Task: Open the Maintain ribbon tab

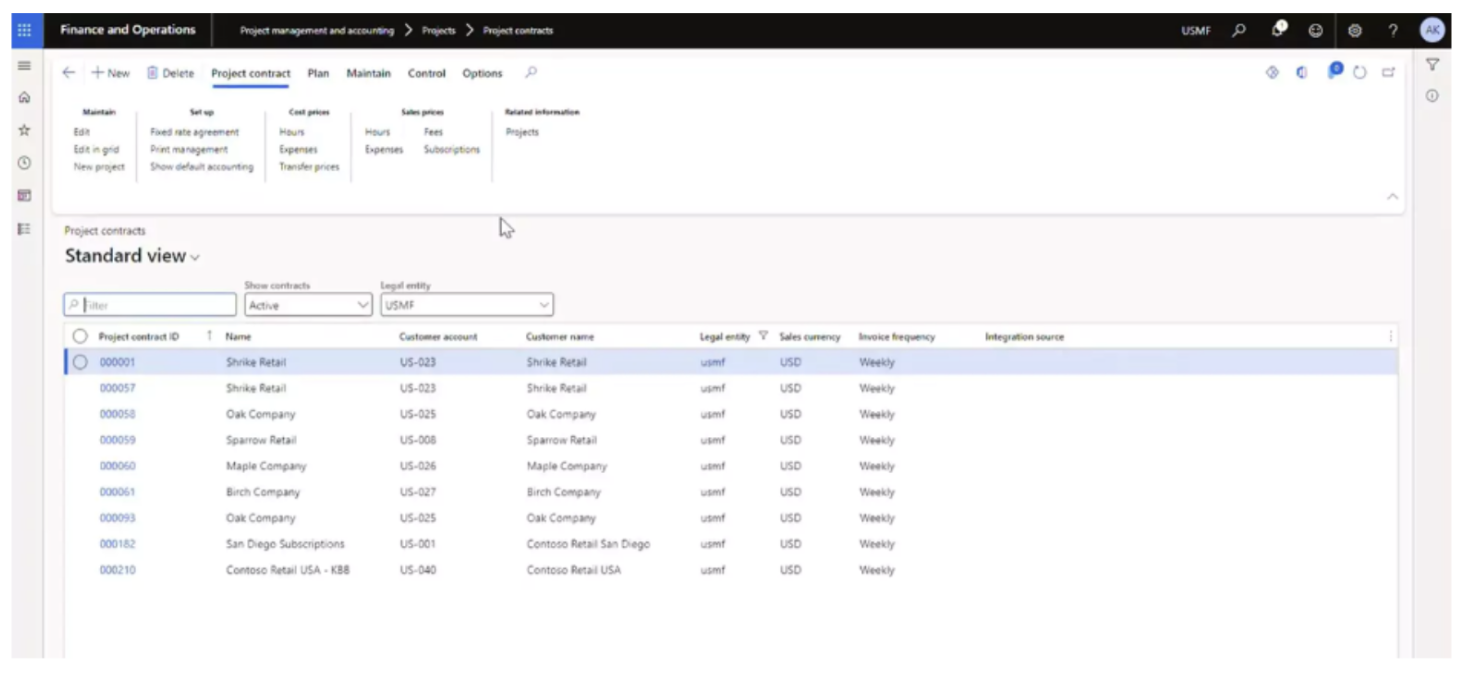Action: tap(368, 73)
